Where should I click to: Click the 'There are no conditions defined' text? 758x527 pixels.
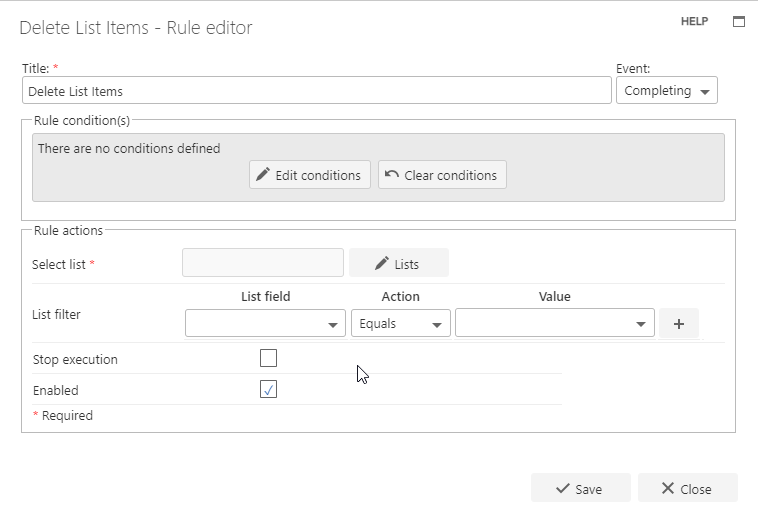(129, 148)
